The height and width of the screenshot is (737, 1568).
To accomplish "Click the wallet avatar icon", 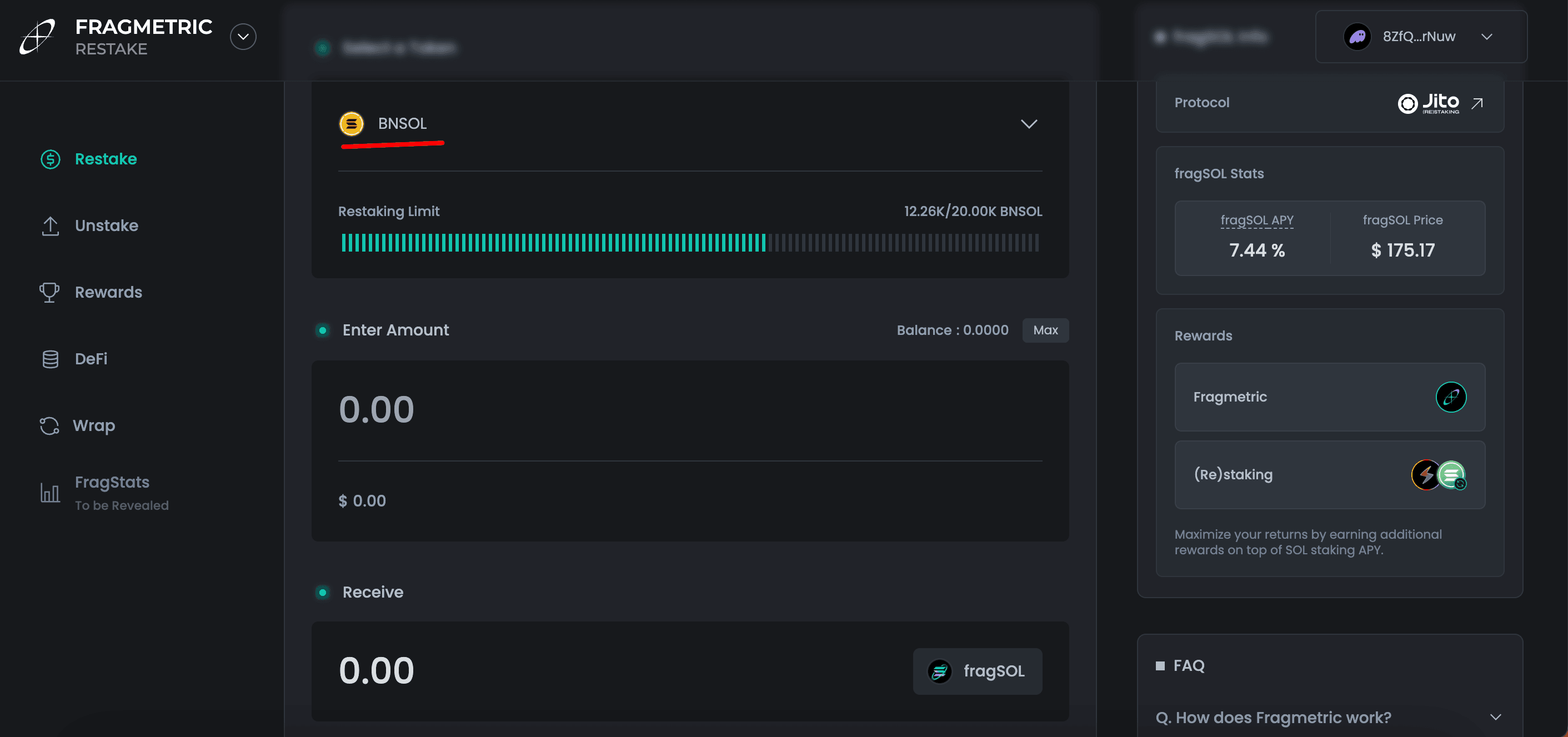I will click(x=1357, y=37).
